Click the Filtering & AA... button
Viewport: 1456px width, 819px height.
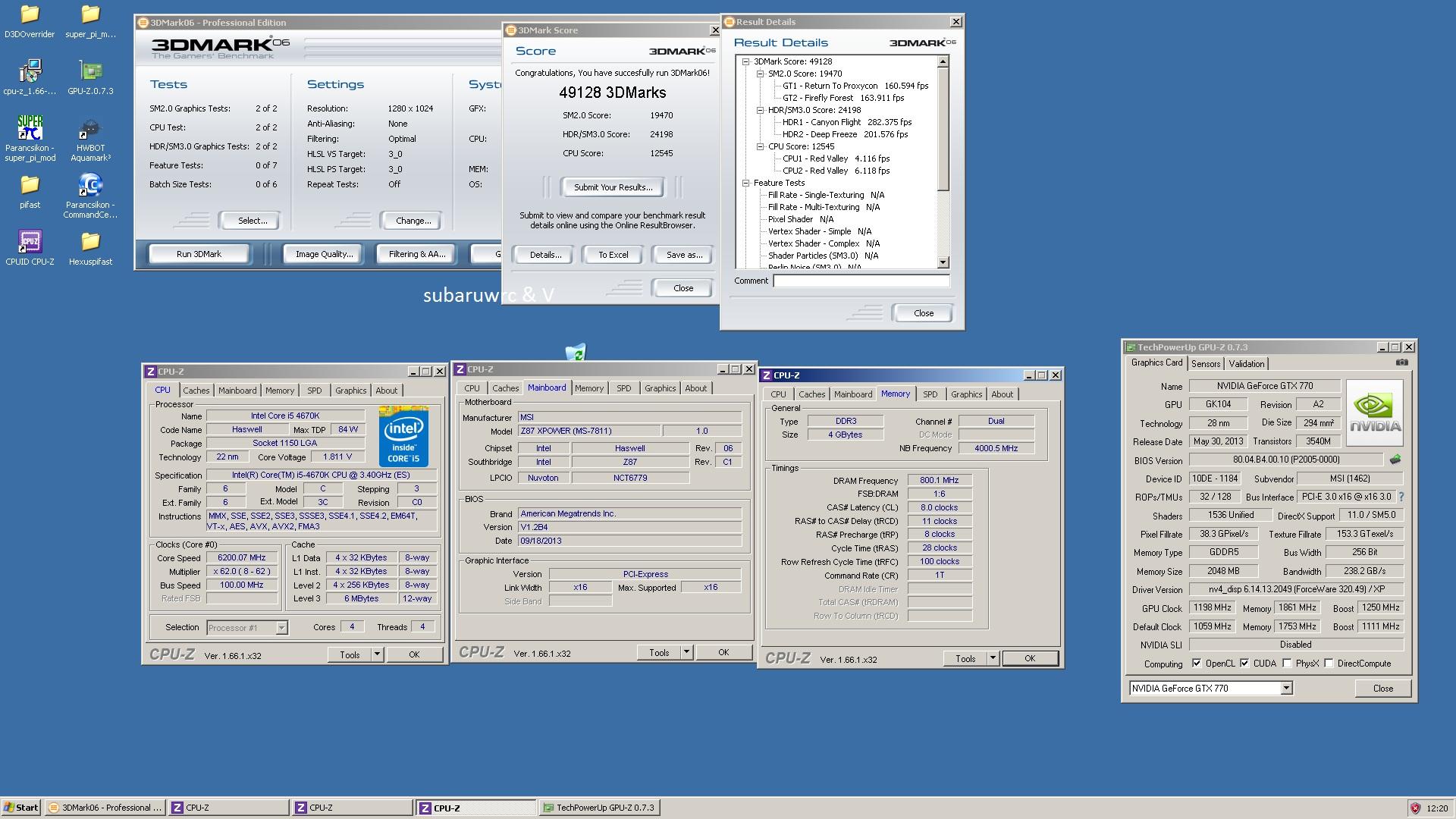pos(417,254)
